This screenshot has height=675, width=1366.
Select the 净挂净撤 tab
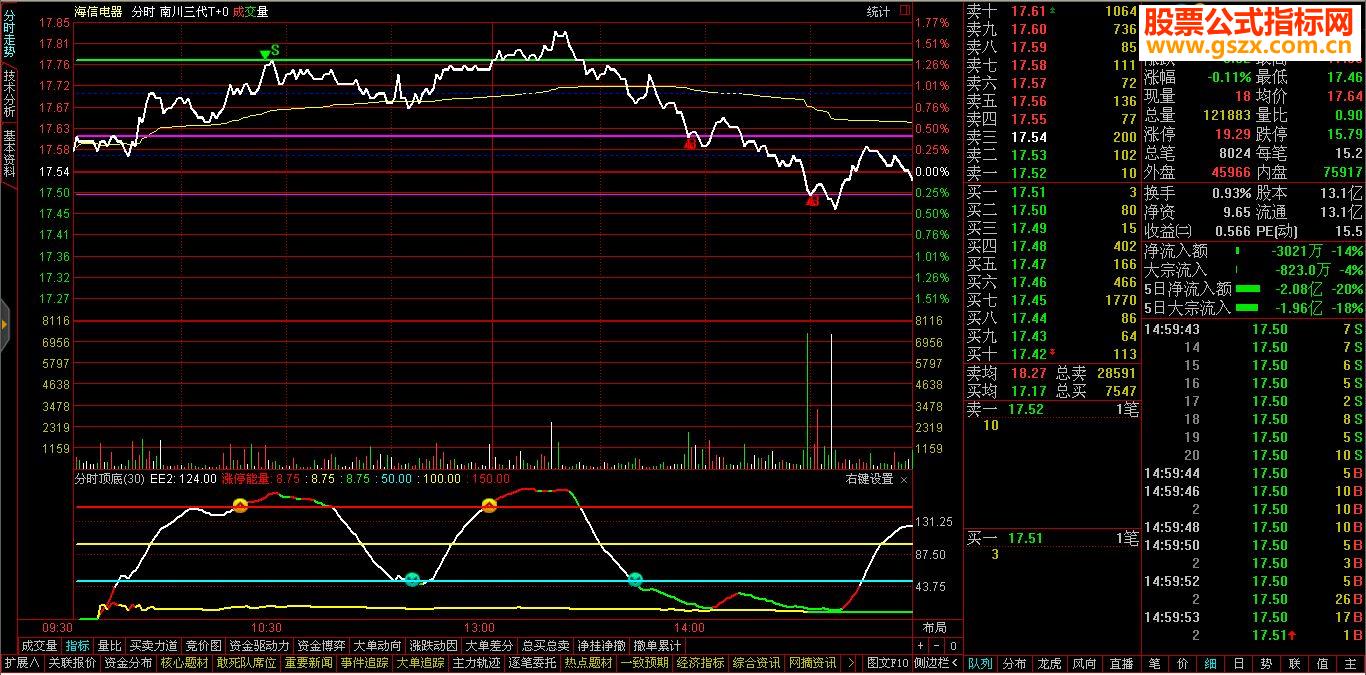pos(601,646)
